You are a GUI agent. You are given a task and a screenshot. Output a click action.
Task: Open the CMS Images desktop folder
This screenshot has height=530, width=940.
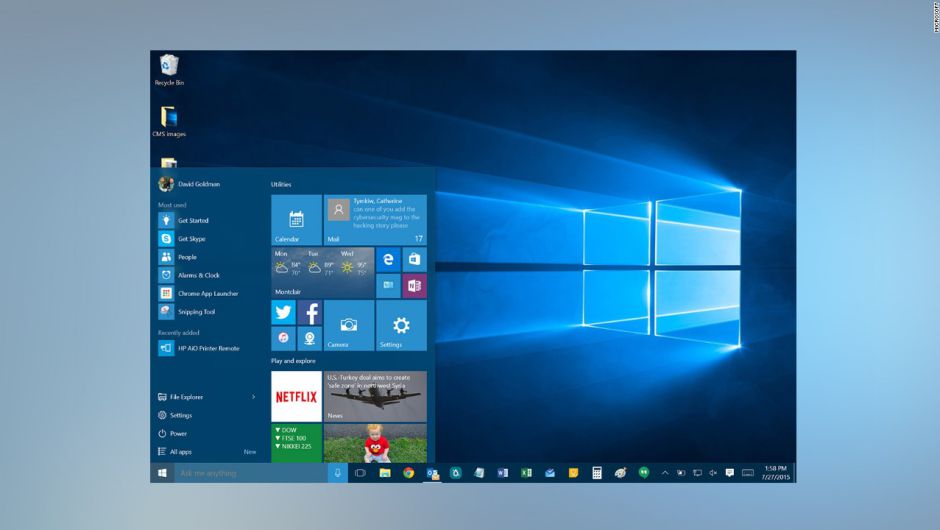click(x=169, y=122)
